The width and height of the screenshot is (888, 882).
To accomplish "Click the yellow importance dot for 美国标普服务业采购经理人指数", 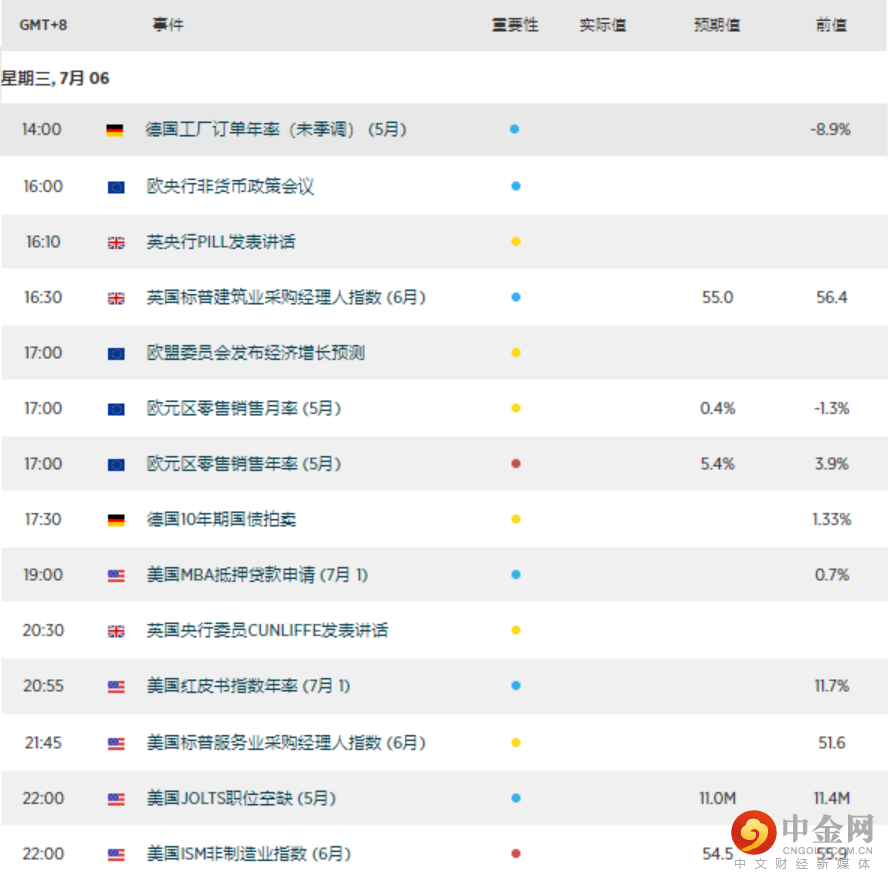I will tap(516, 743).
